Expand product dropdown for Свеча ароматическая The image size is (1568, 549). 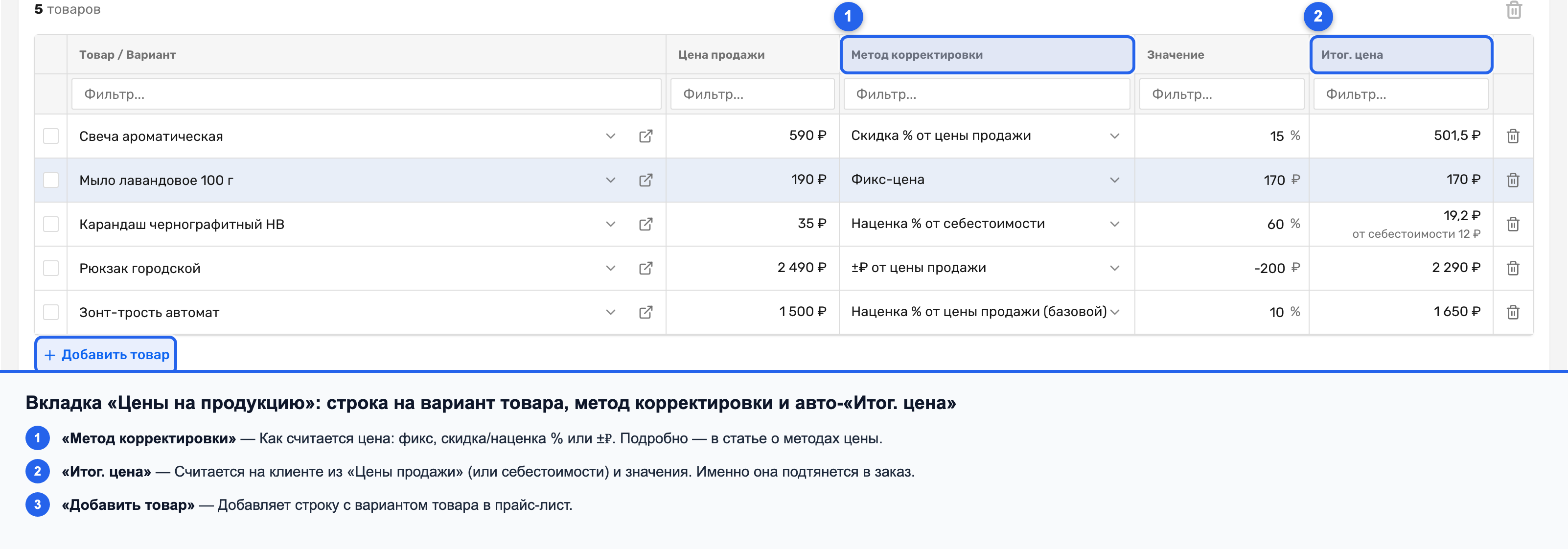click(611, 136)
